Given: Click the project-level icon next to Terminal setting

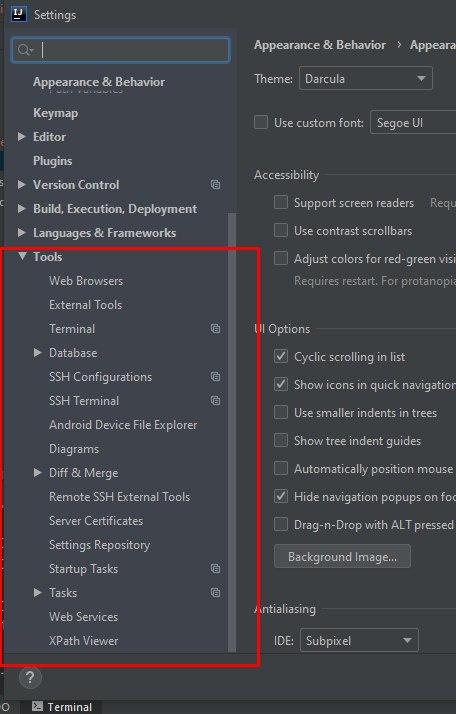Looking at the screenshot, I should (215, 328).
